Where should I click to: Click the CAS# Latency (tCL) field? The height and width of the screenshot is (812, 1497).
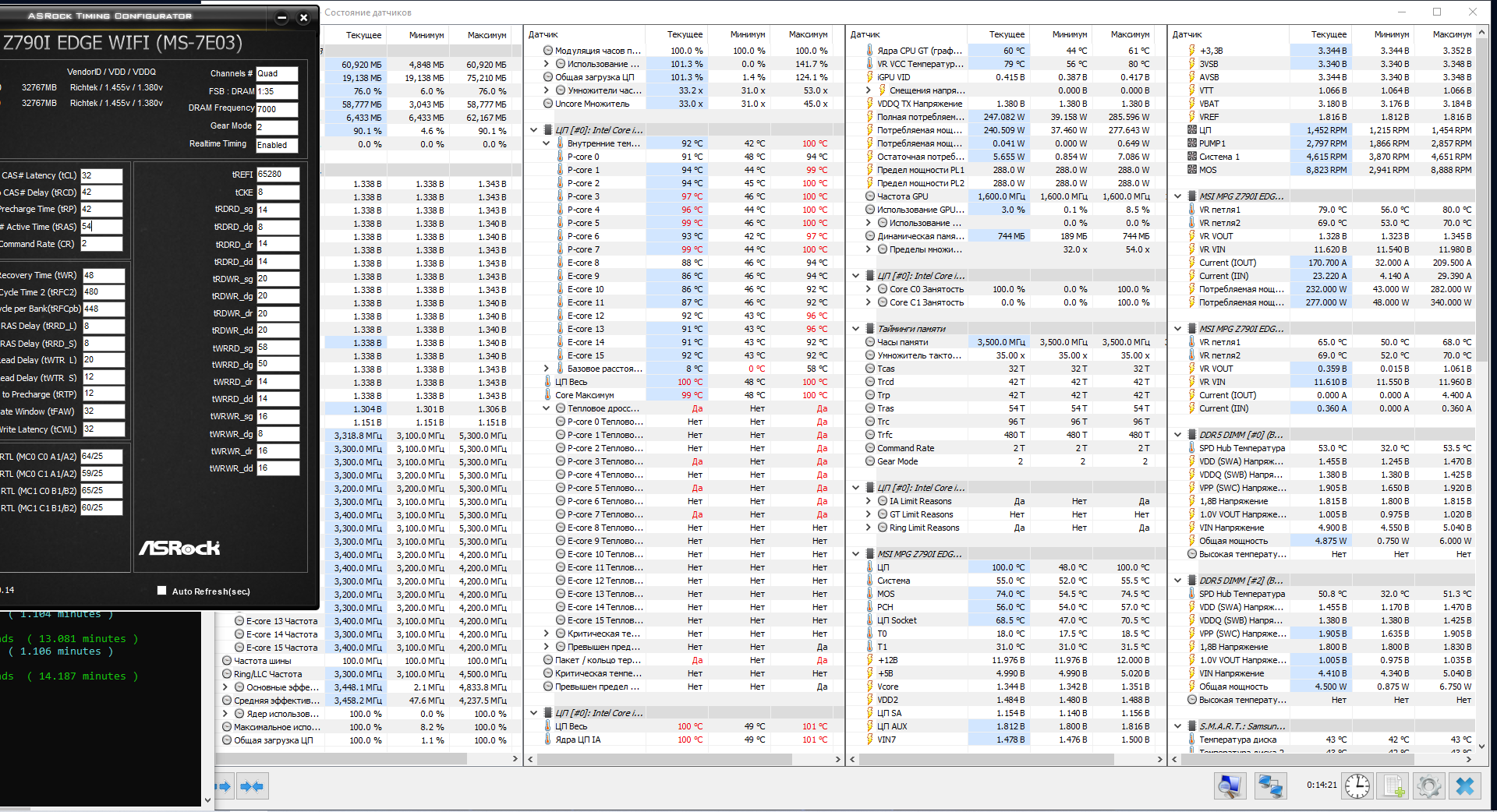coord(101,175)
